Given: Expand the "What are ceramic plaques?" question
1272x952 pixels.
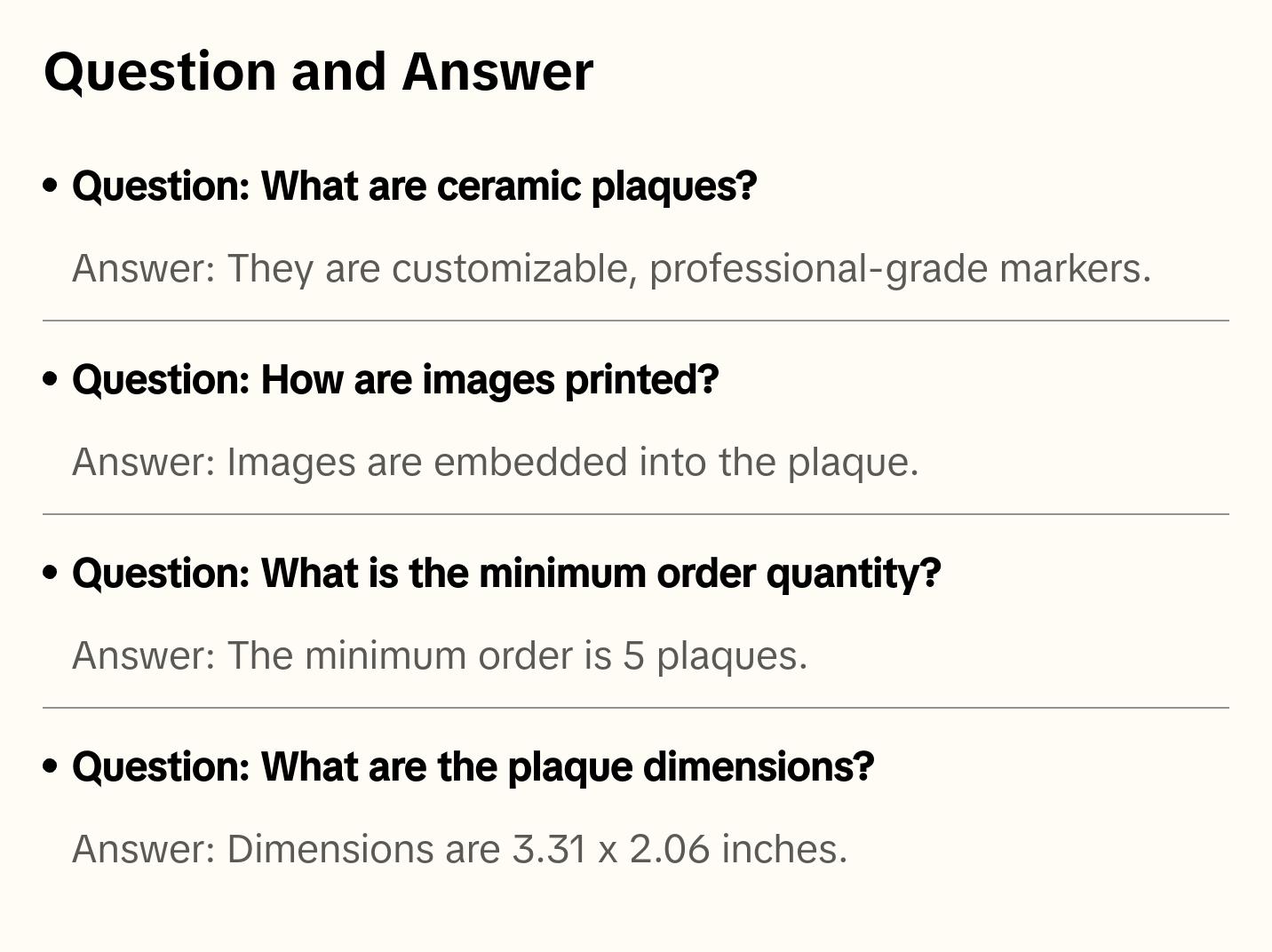Looking at the screenshot, I should pos(414,186).
